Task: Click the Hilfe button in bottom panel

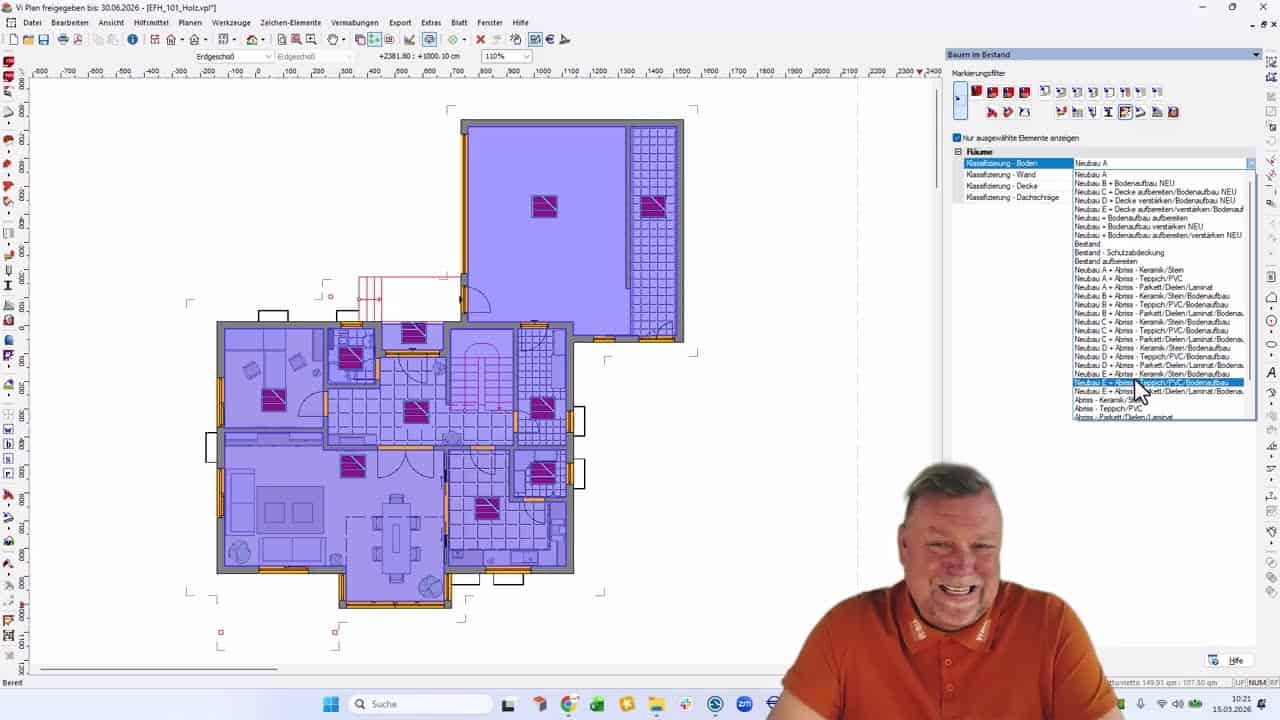Action: 1228,661
